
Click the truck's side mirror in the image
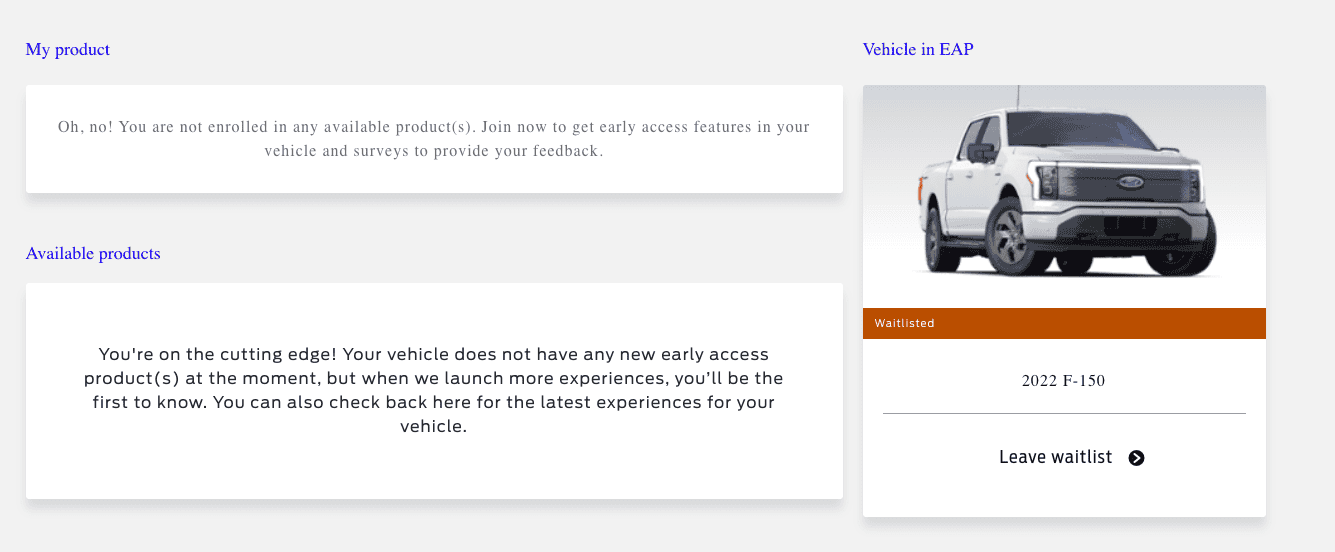981,153
